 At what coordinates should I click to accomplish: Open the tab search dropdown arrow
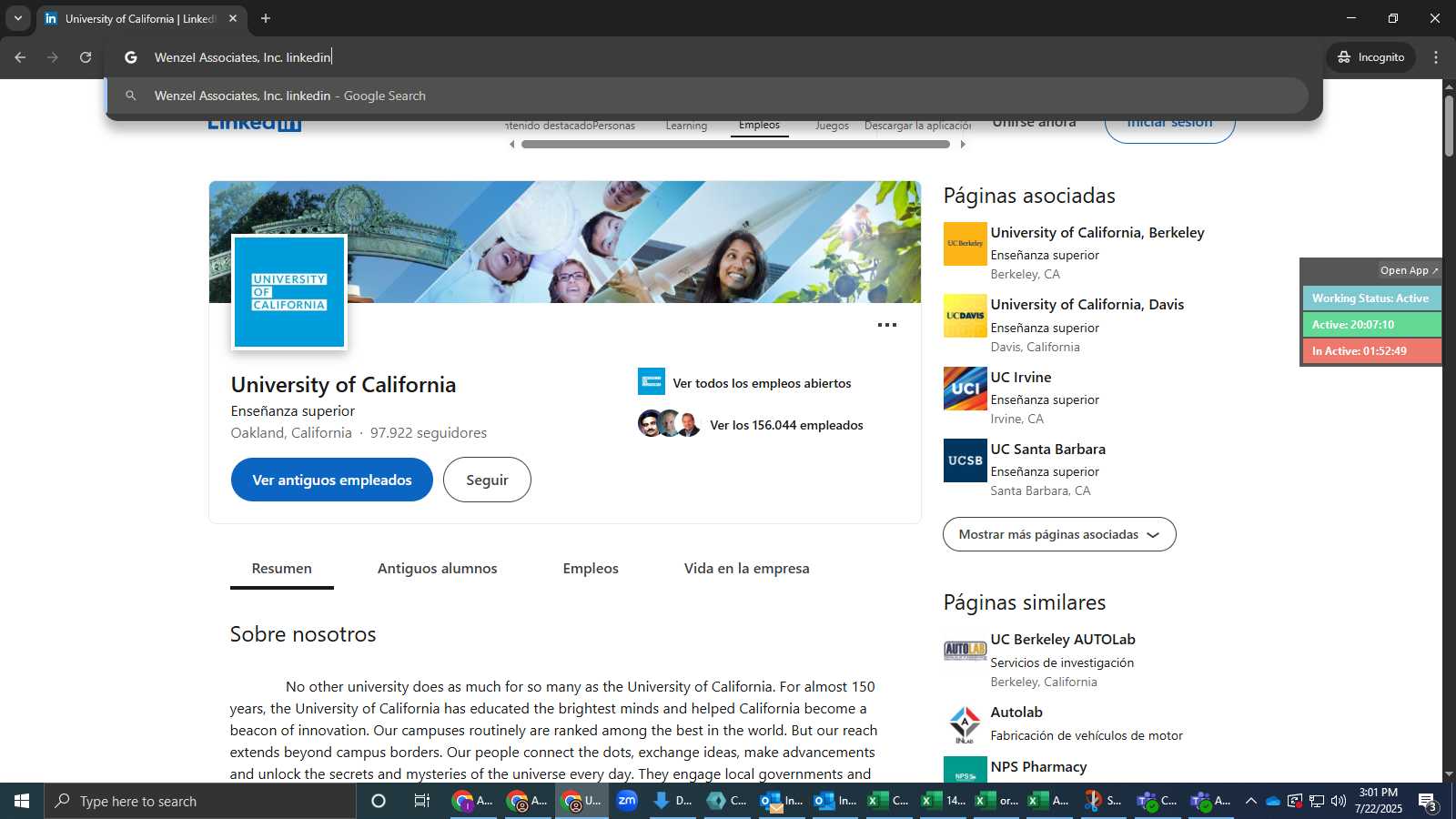[x=17, y=18]
